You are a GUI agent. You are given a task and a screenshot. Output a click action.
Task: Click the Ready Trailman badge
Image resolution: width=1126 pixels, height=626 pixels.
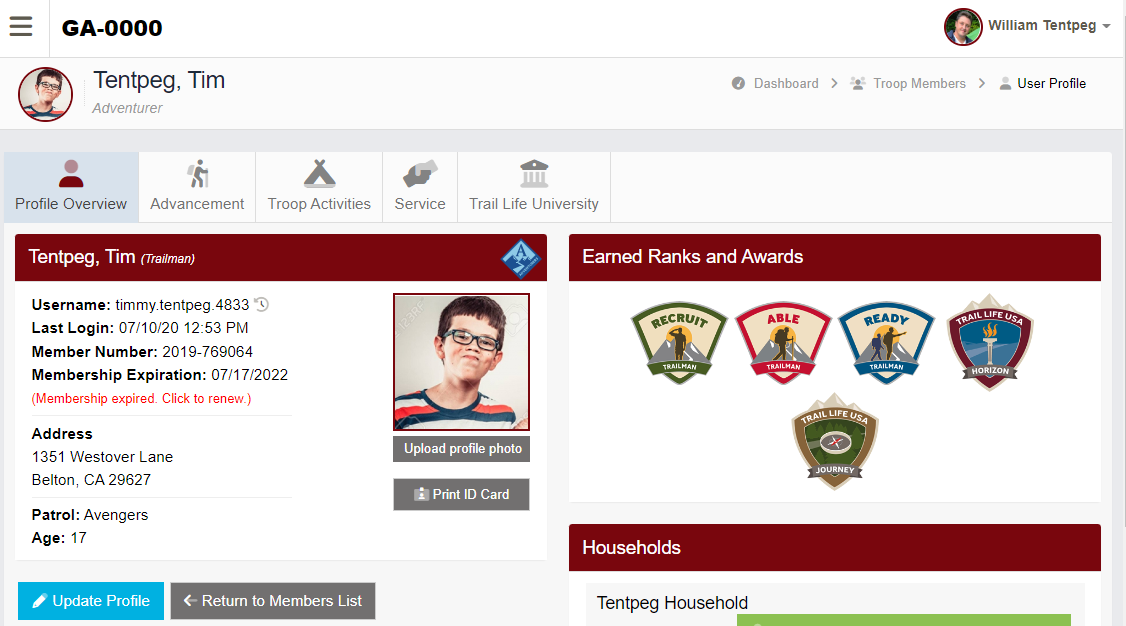(887, 342)
